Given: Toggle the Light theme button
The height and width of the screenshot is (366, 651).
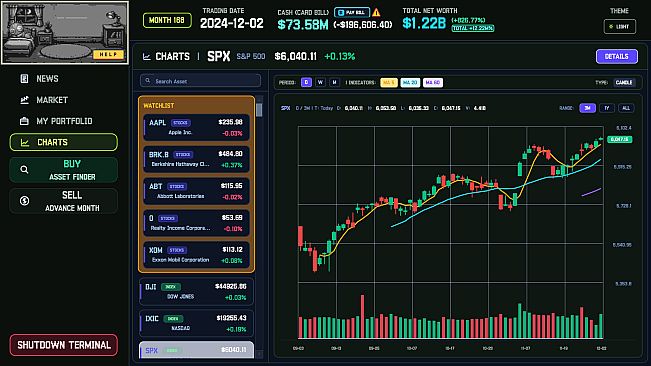Looking at the screenshot, I should [619, 27].
